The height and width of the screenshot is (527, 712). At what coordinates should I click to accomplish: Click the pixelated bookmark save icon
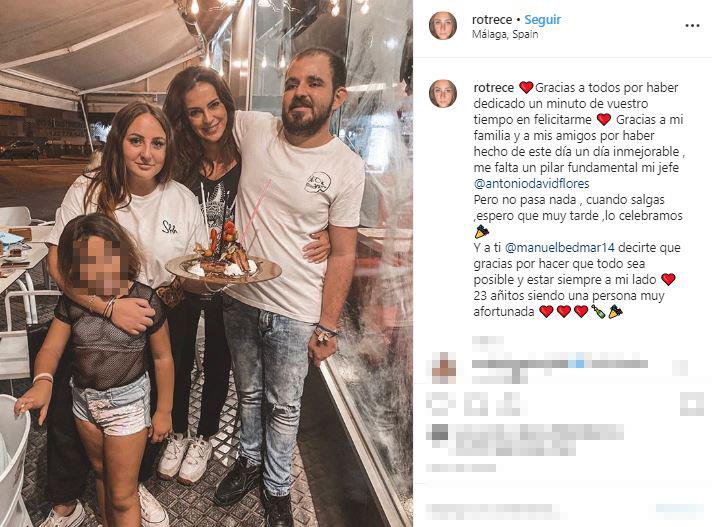click(x=692, y=404)
